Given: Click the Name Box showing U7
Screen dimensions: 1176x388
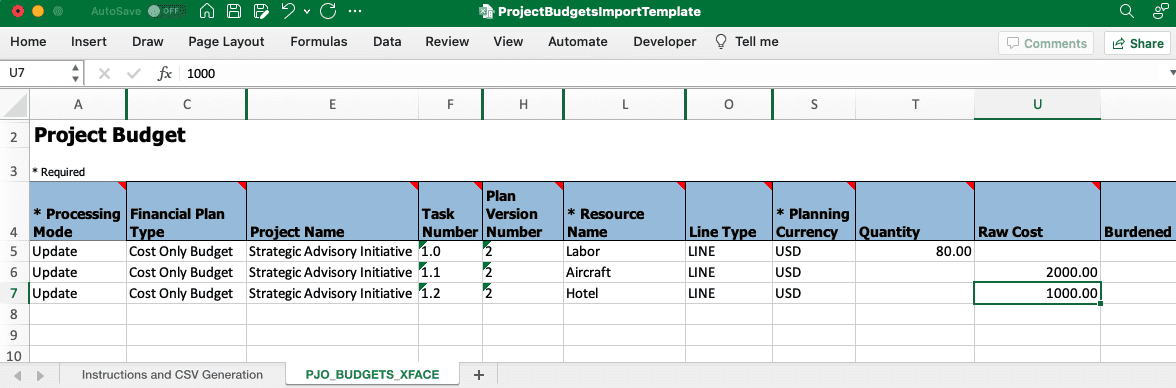Looking at the screenshot, I should click(35, 74).
